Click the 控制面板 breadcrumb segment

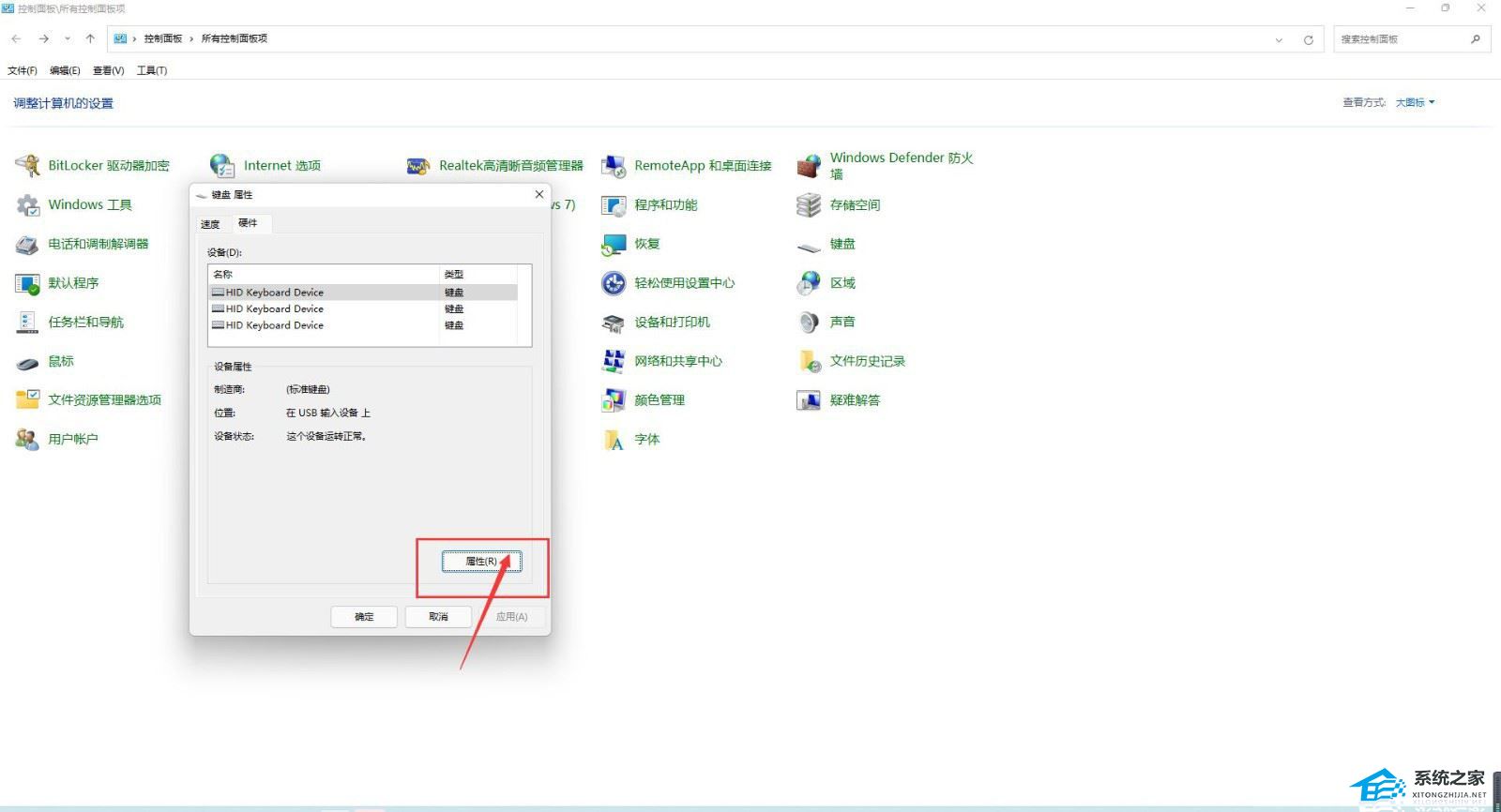[163, 38]
